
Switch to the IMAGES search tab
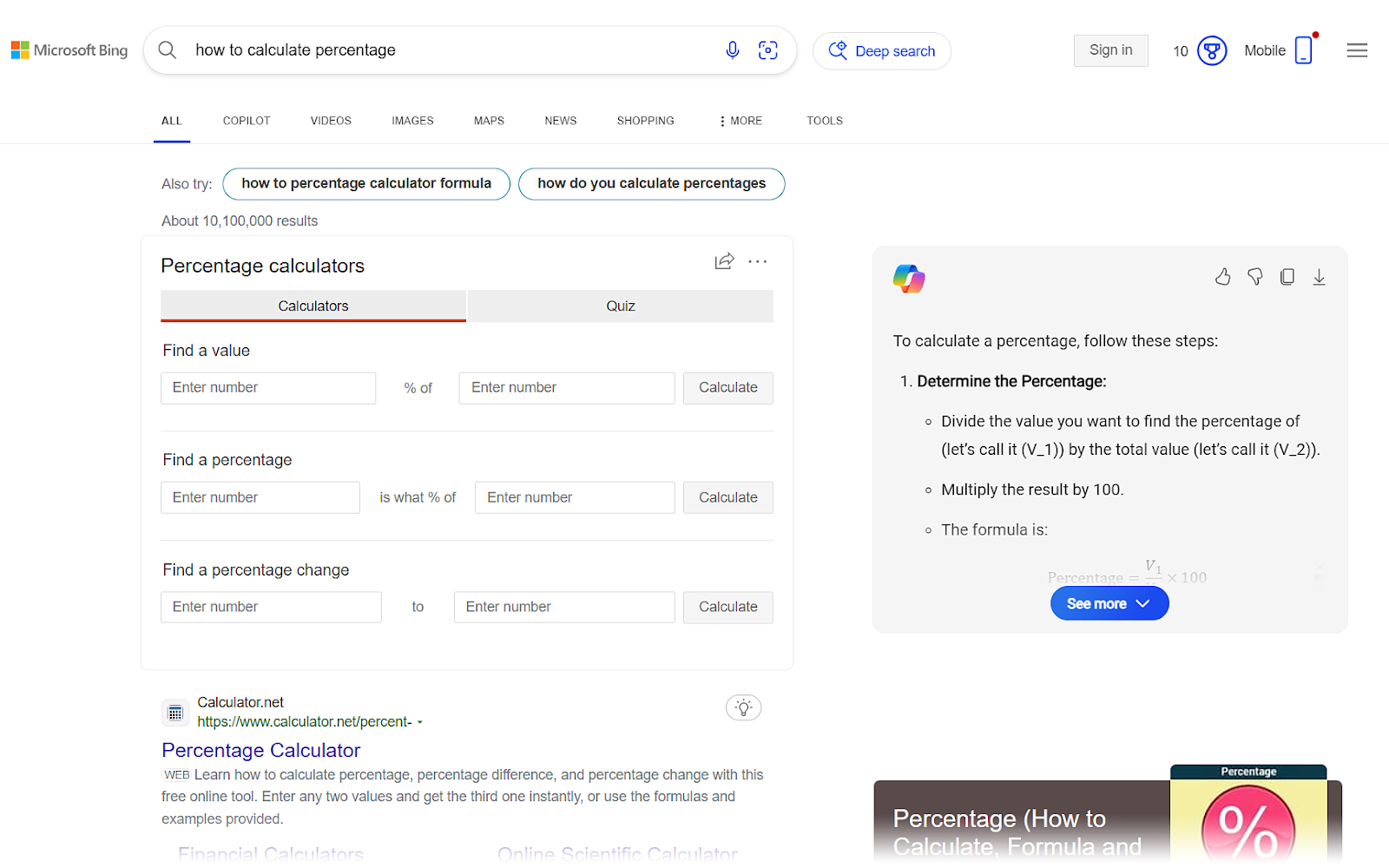click(412, 121)
